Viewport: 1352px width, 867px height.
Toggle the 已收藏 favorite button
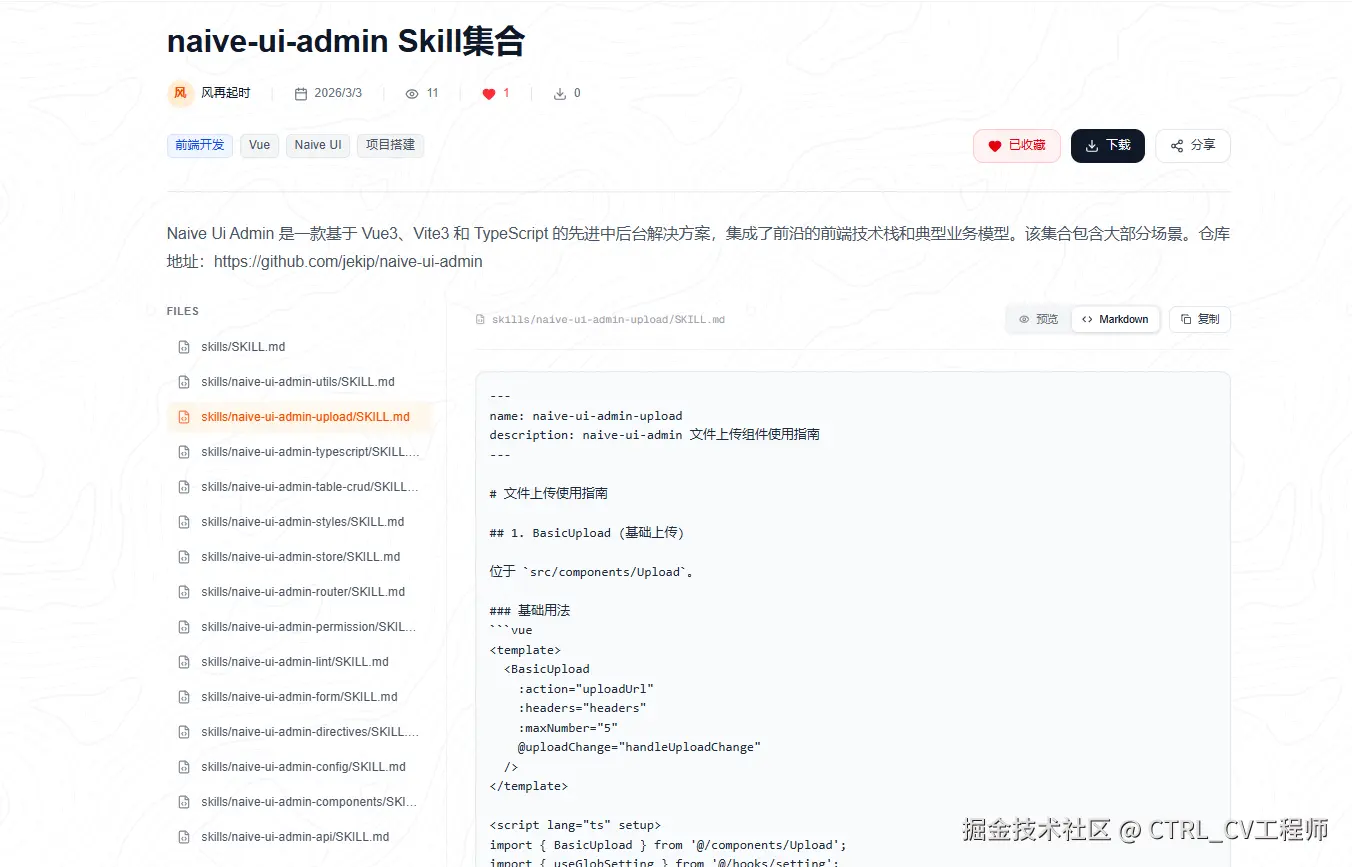pyautogui.click(x=1016, y=146)
